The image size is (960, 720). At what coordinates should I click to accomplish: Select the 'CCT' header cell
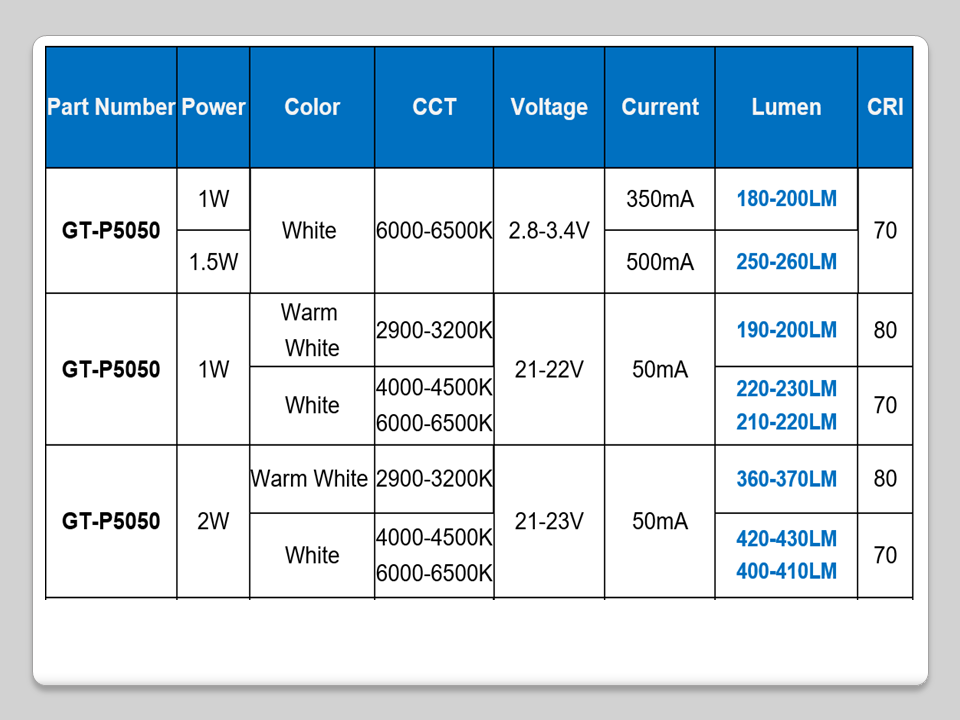pos(434,107)
